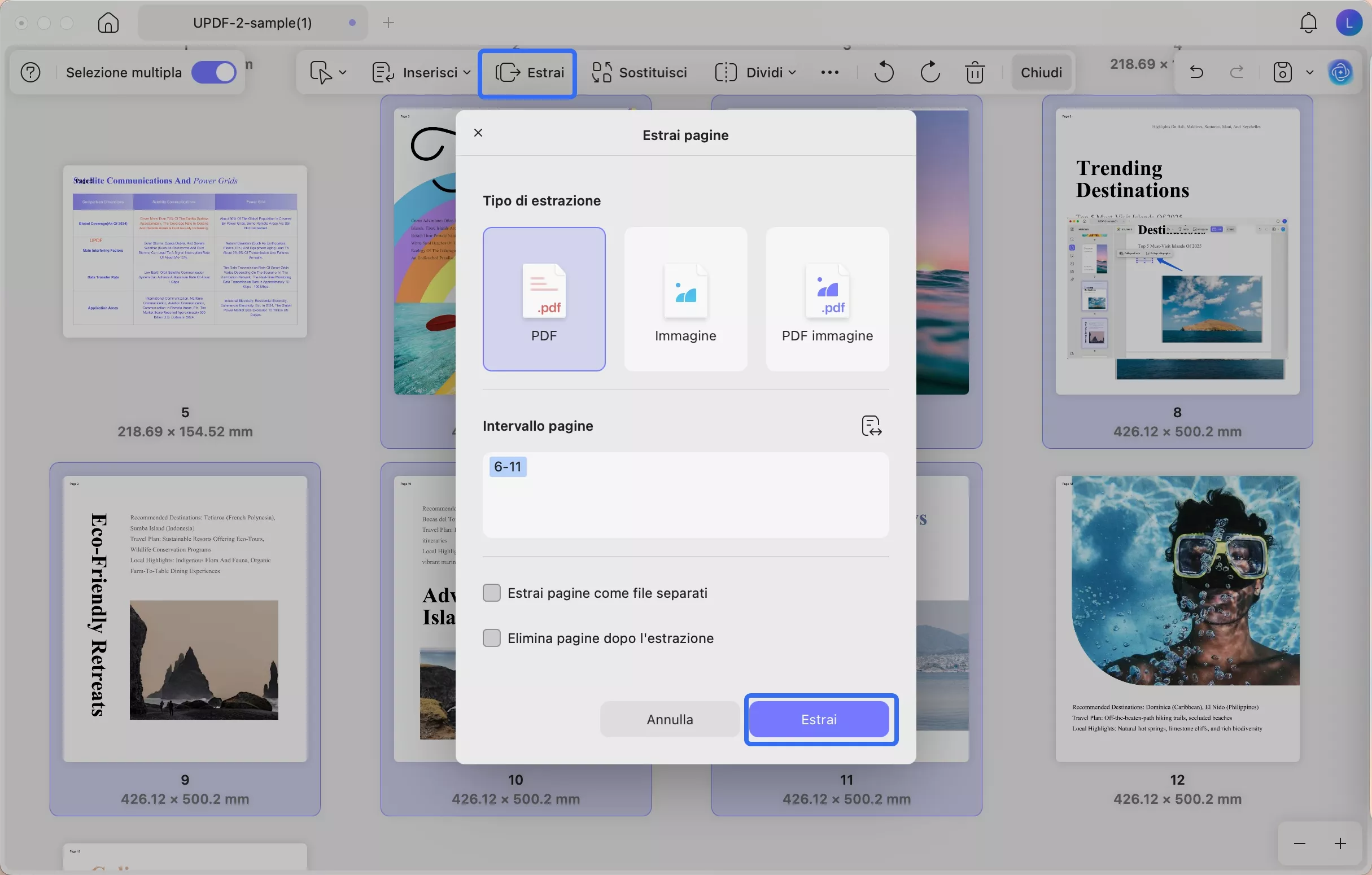
Task: Open the notifications bell
Action: coord(1308,23)
